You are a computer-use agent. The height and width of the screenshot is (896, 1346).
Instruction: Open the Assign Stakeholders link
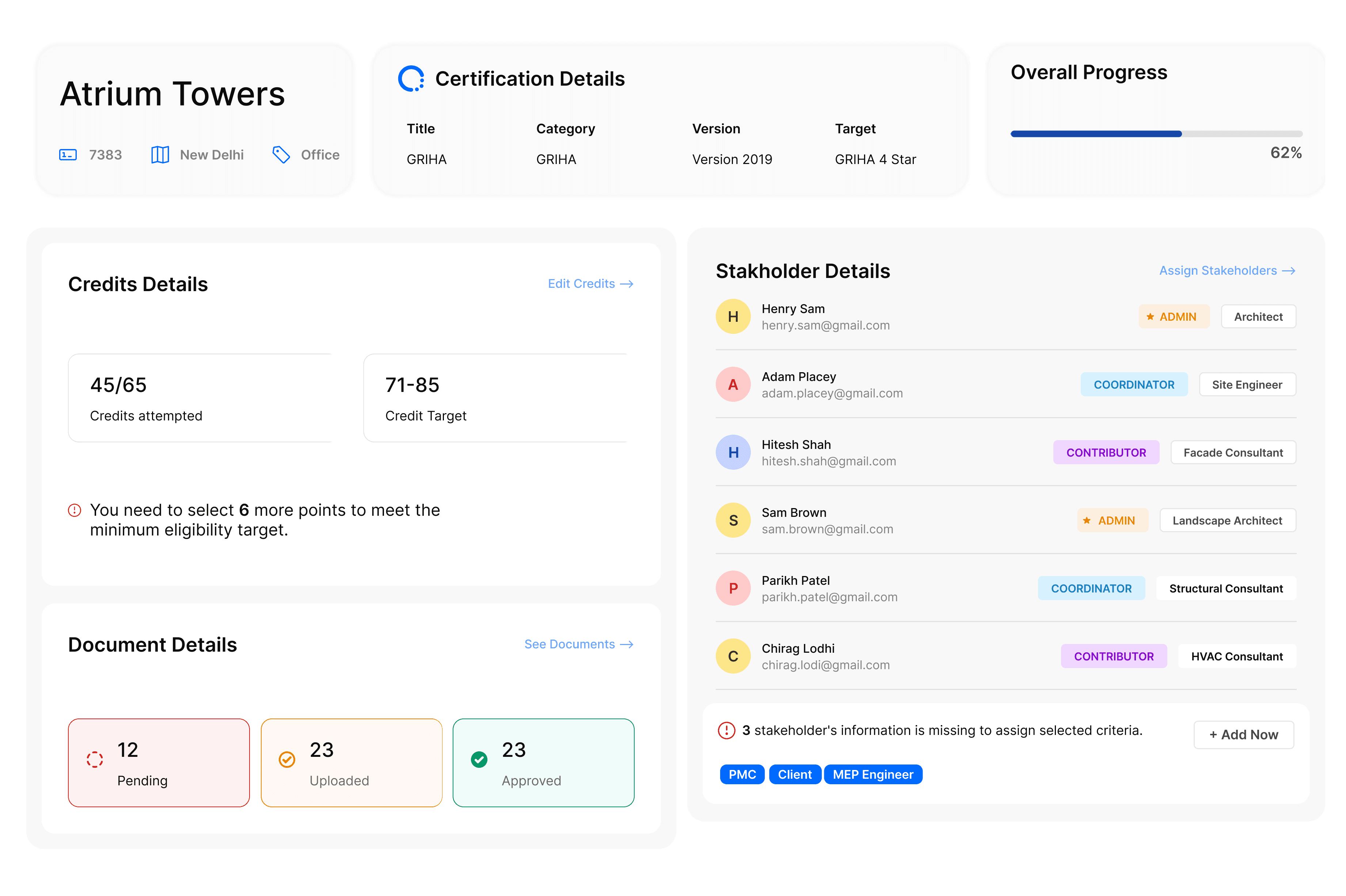coord(1227,271)
